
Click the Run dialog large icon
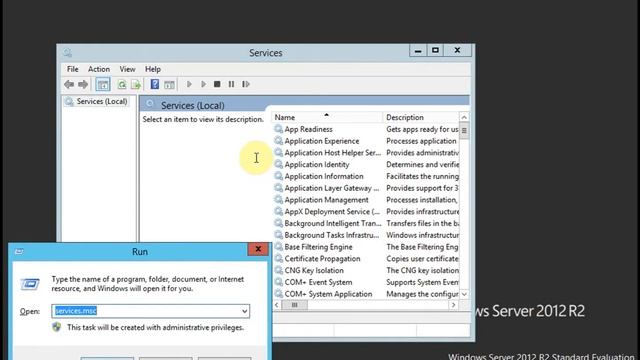(30, 284)
